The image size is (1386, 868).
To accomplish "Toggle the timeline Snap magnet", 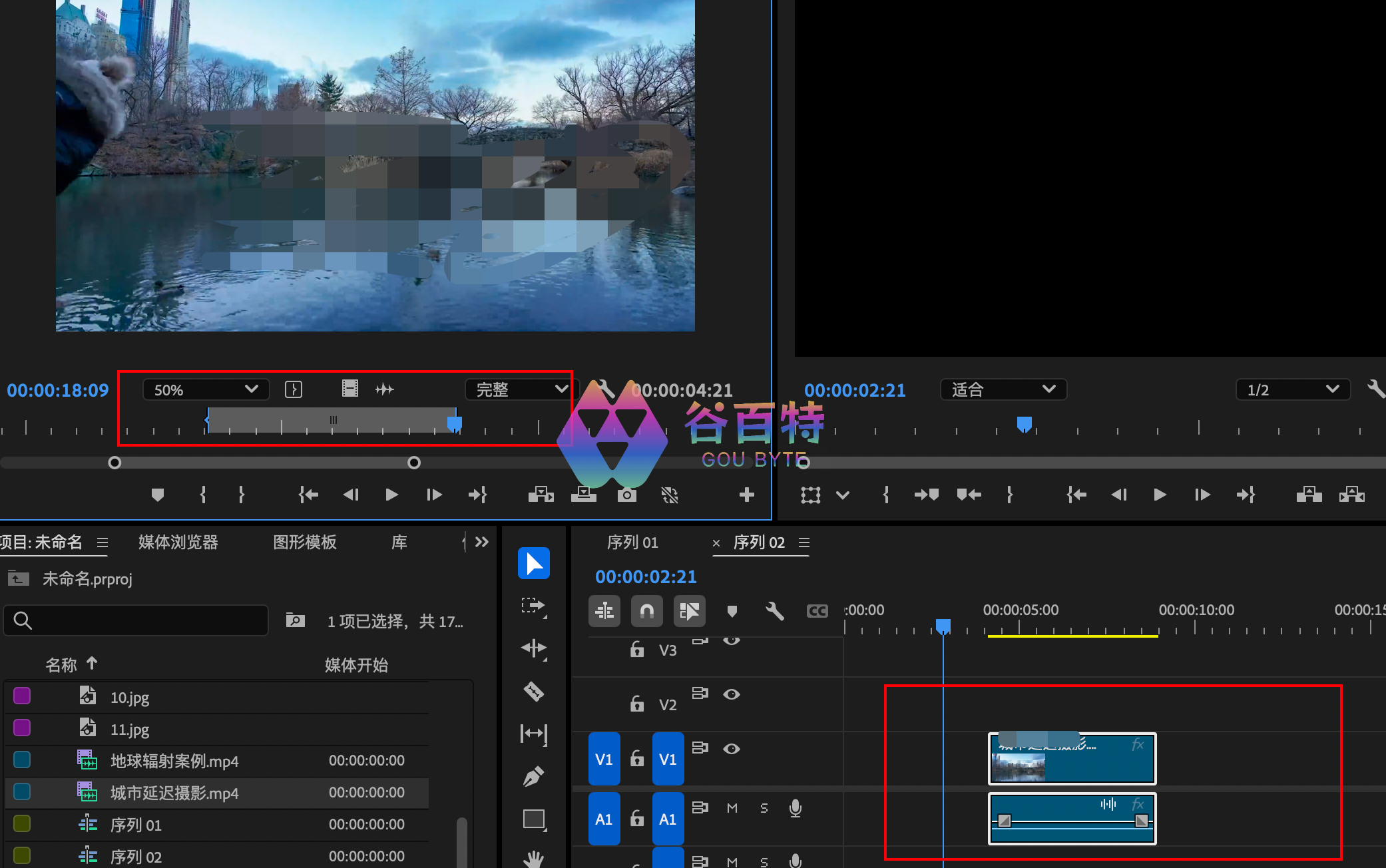I will coord(646,611).
